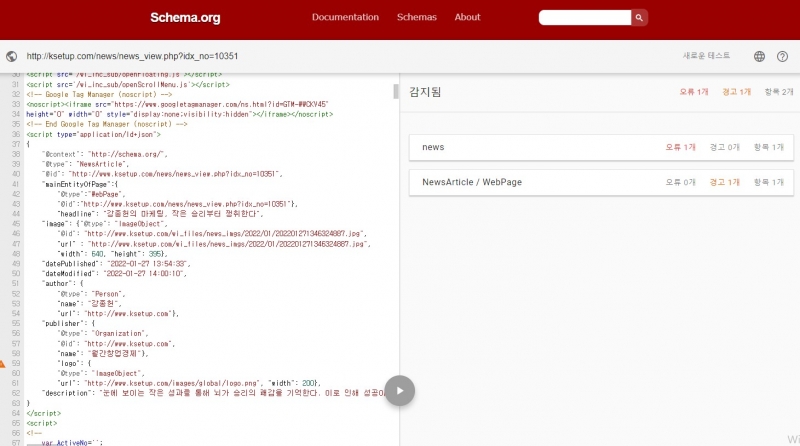Viewport: 800px width, 446px height.
Task: Click 오류 1개 in the news row
Action: pos(680,147)
